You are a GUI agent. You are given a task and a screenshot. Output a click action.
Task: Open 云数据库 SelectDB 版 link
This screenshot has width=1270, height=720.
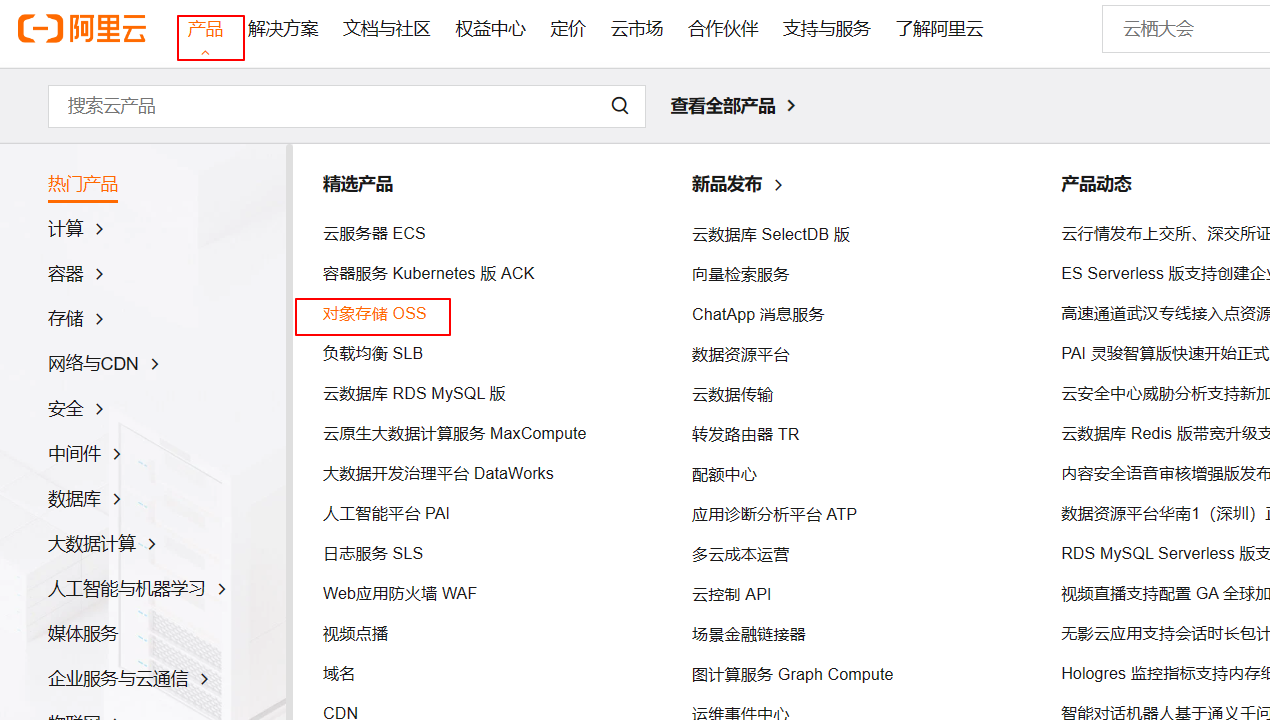[770, 235]
